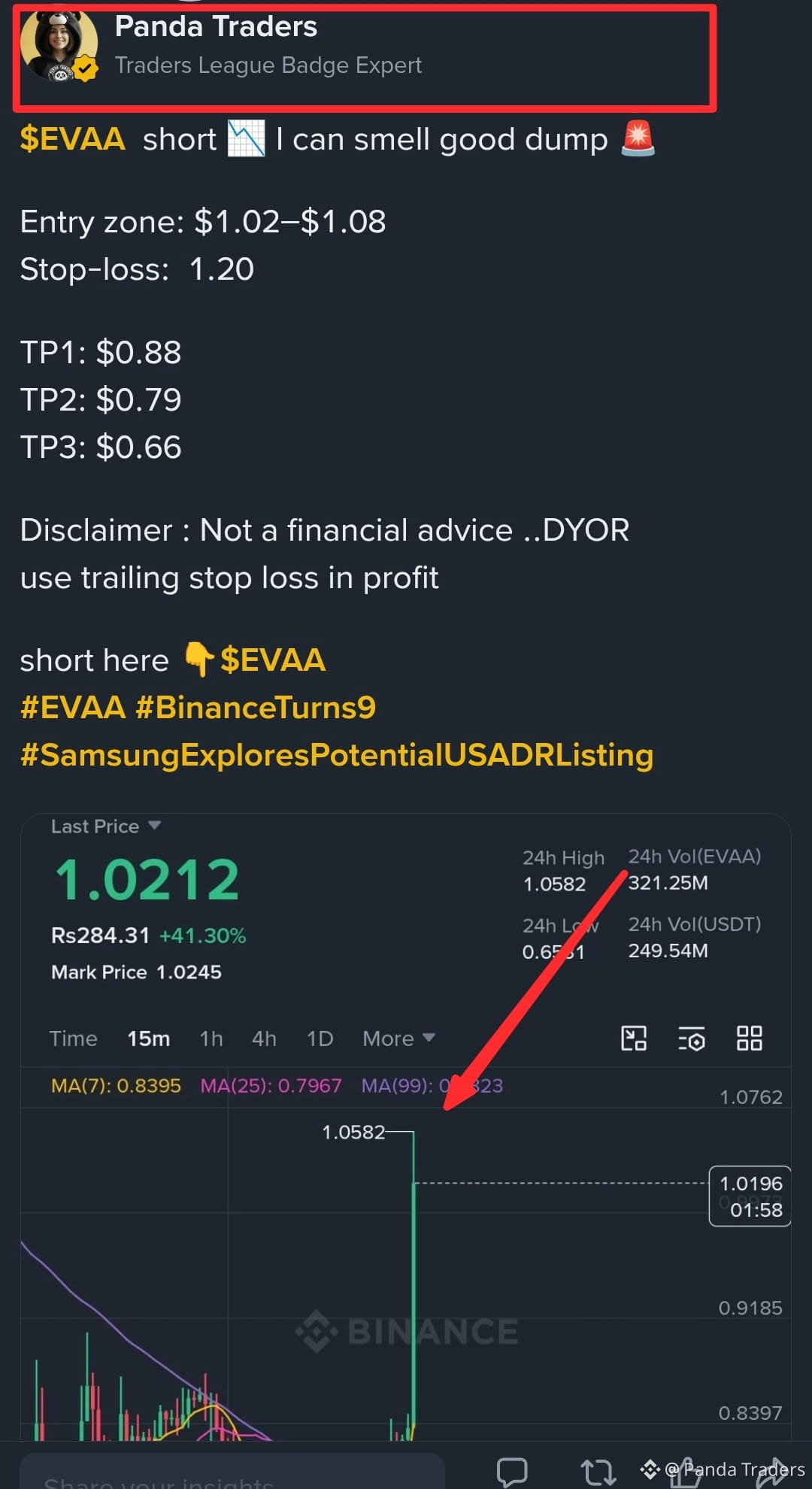The image size is (812, 1489).
Task: Expand the More intervals dropdown
Action: tap(398, 1039)
